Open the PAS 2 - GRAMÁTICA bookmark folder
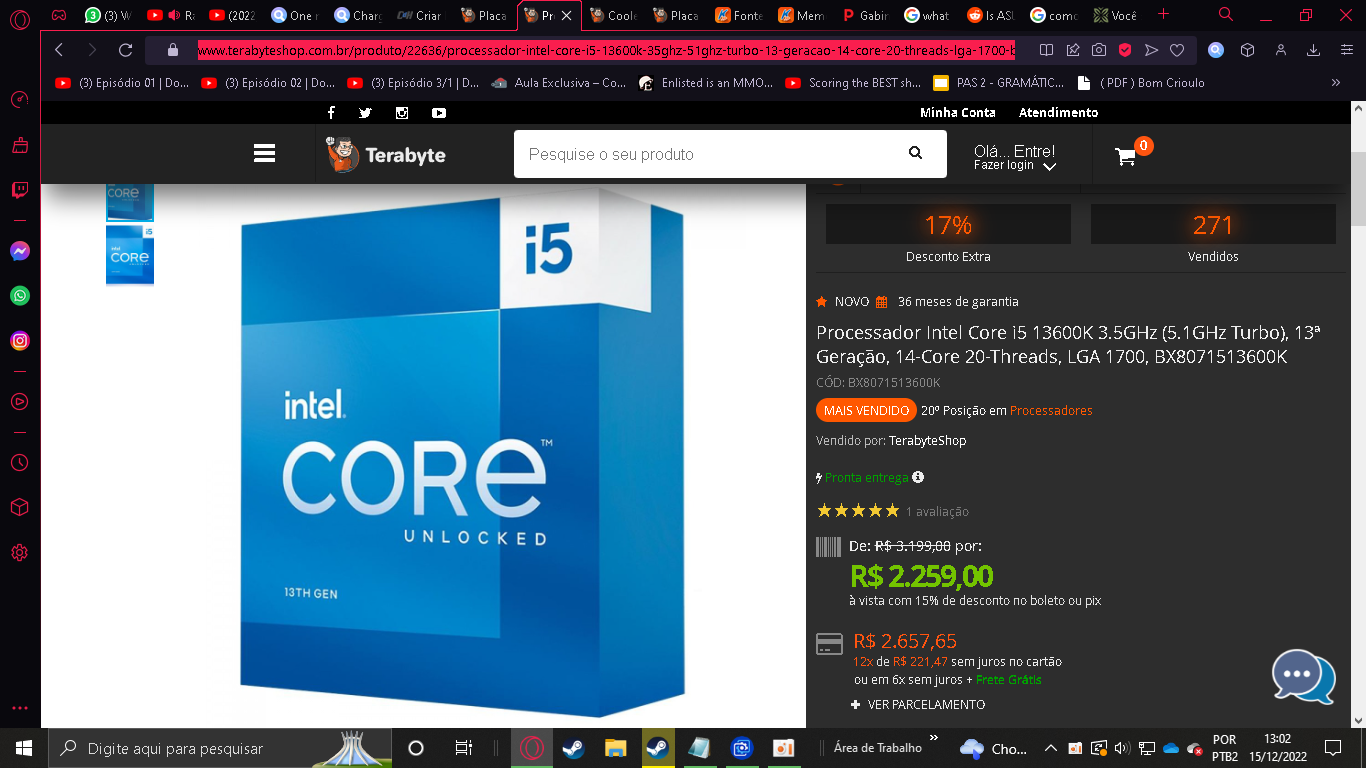Viewport: 1366px width, 768px height. (998, 83)
